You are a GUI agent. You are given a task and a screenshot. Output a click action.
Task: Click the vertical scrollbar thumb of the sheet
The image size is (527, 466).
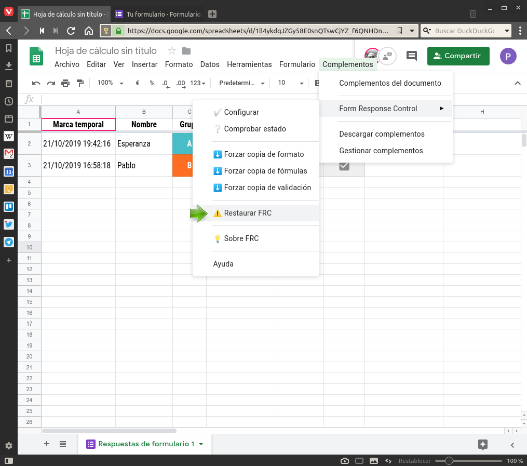(524, 140)
